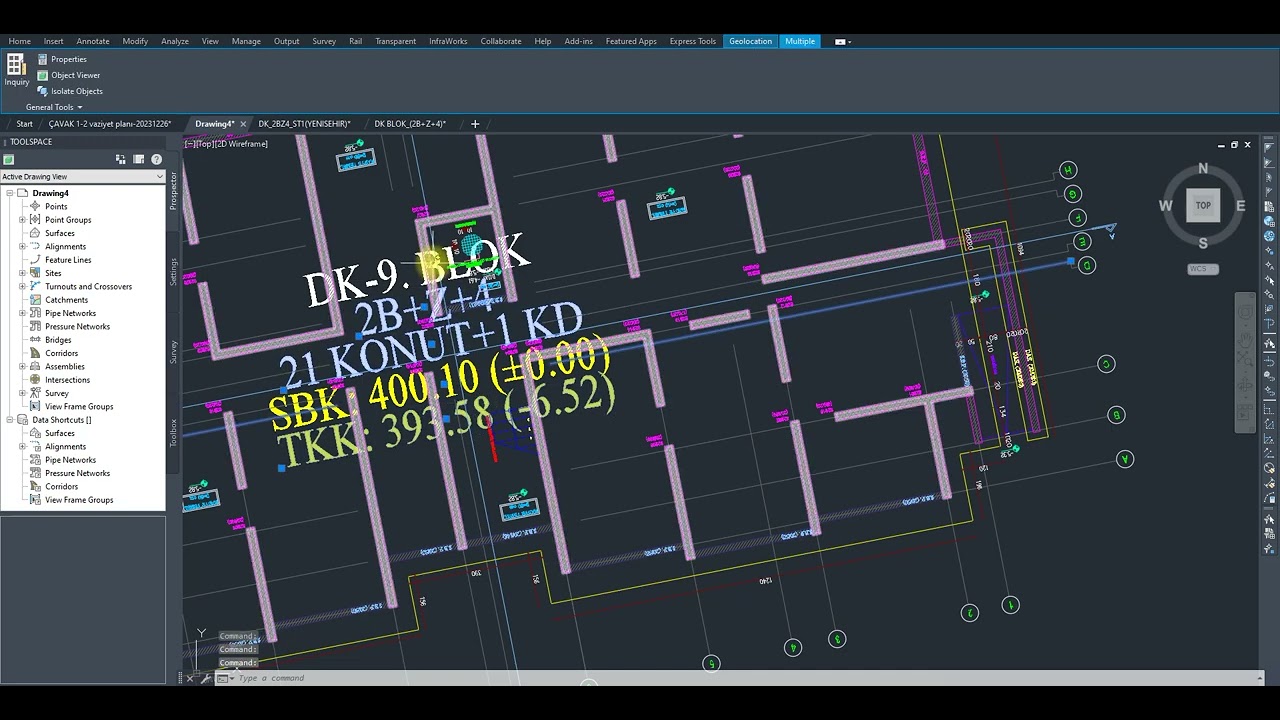
Task: Add new drawing tab plus button
Action: 475,124
